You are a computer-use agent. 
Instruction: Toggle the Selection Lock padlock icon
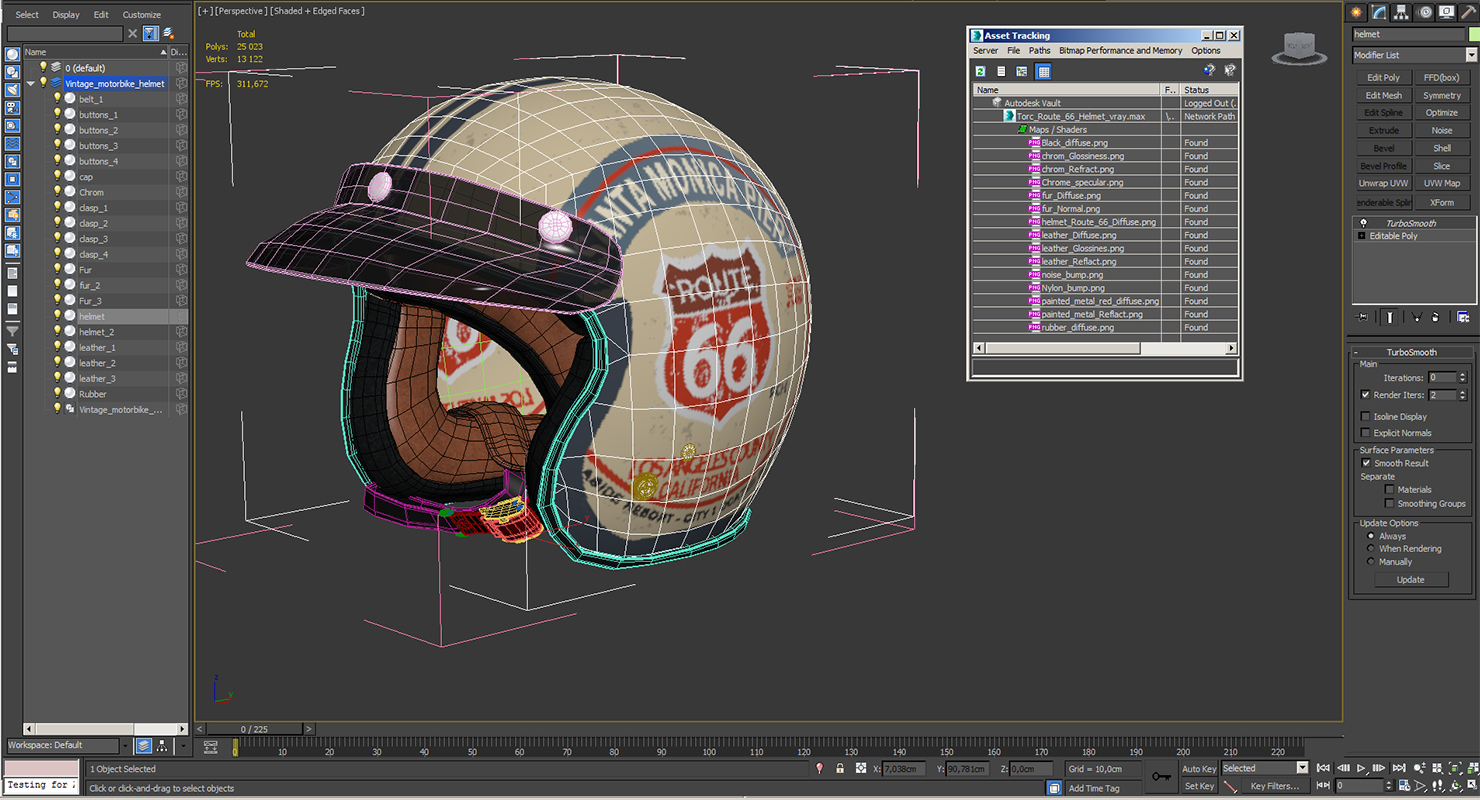click(x=840, y=768)
